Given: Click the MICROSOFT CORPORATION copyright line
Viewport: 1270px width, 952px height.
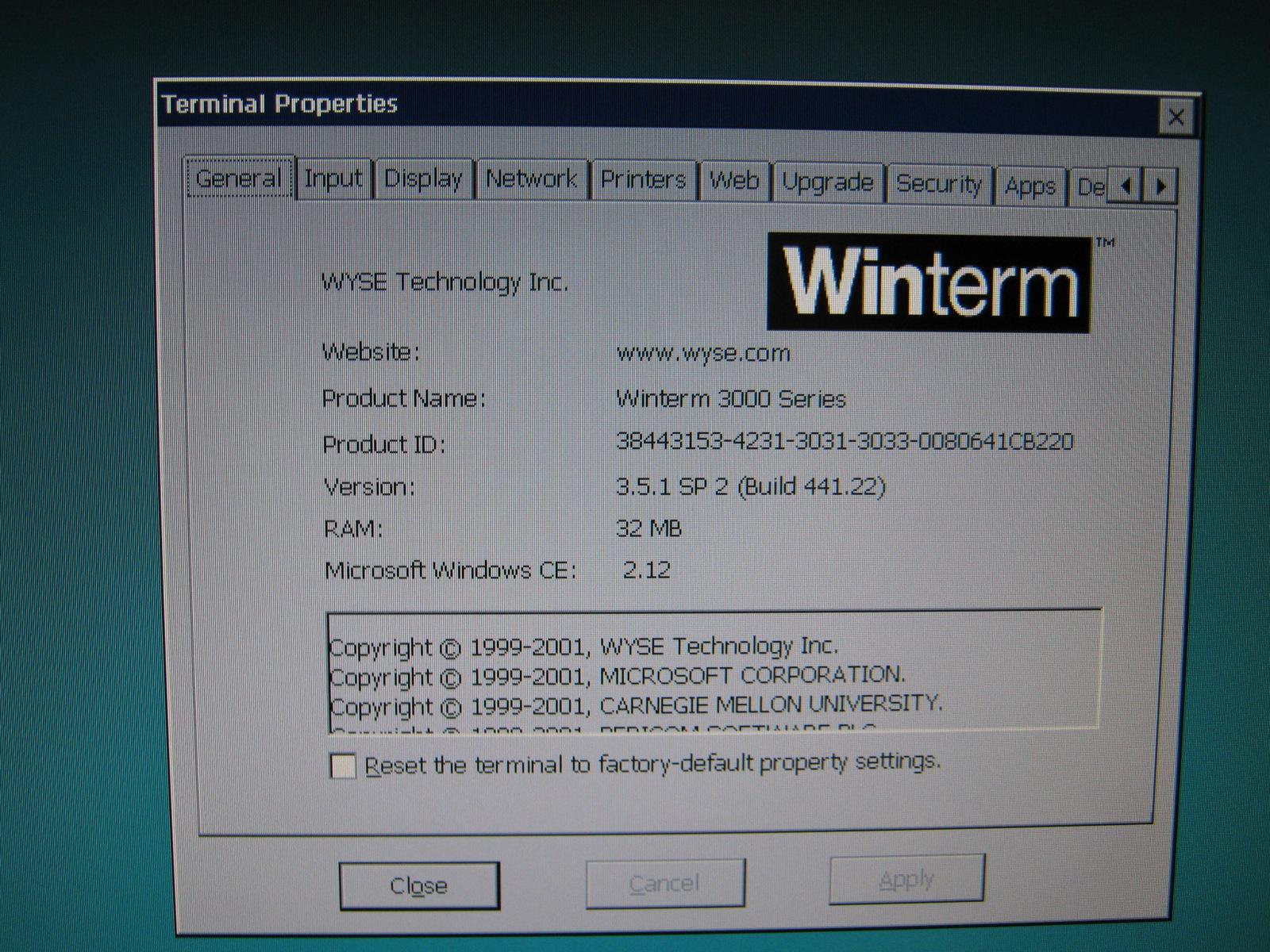Looking at the screenshot, I should click(x=618, y=677).
